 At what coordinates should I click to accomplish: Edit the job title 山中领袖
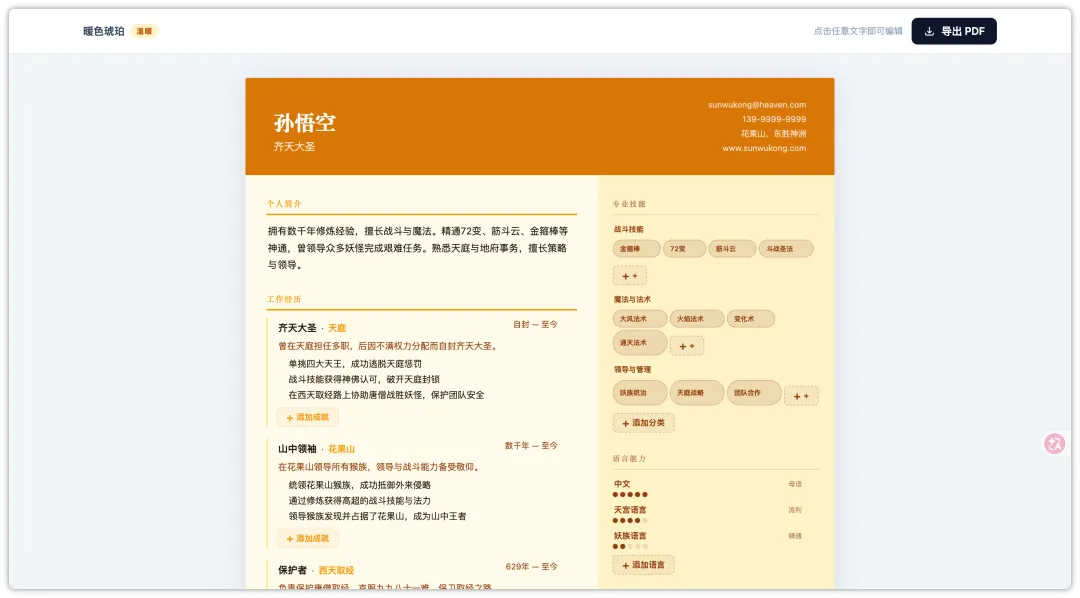[297, 449]
